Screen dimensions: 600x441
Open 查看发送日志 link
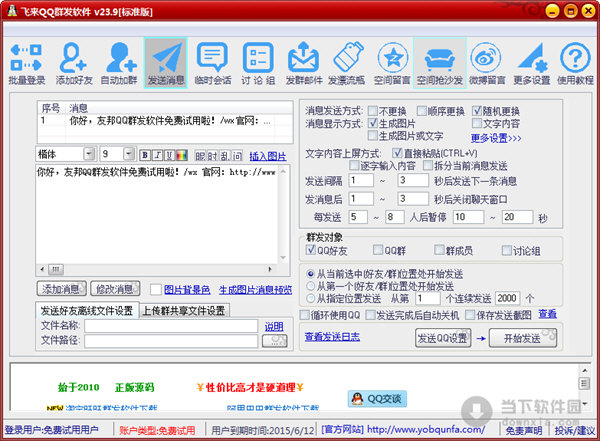(x=332, y=337)
